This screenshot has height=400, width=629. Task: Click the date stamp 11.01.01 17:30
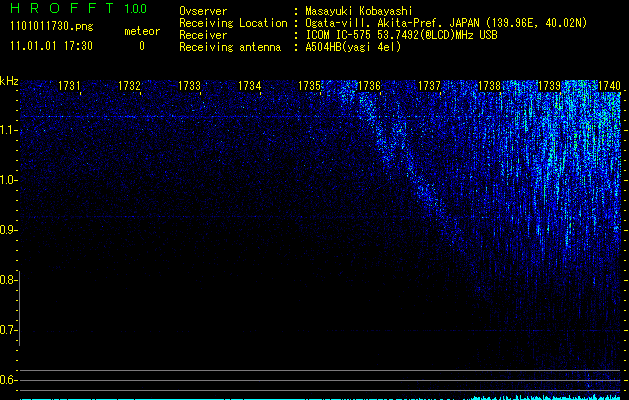coord(51,46)
